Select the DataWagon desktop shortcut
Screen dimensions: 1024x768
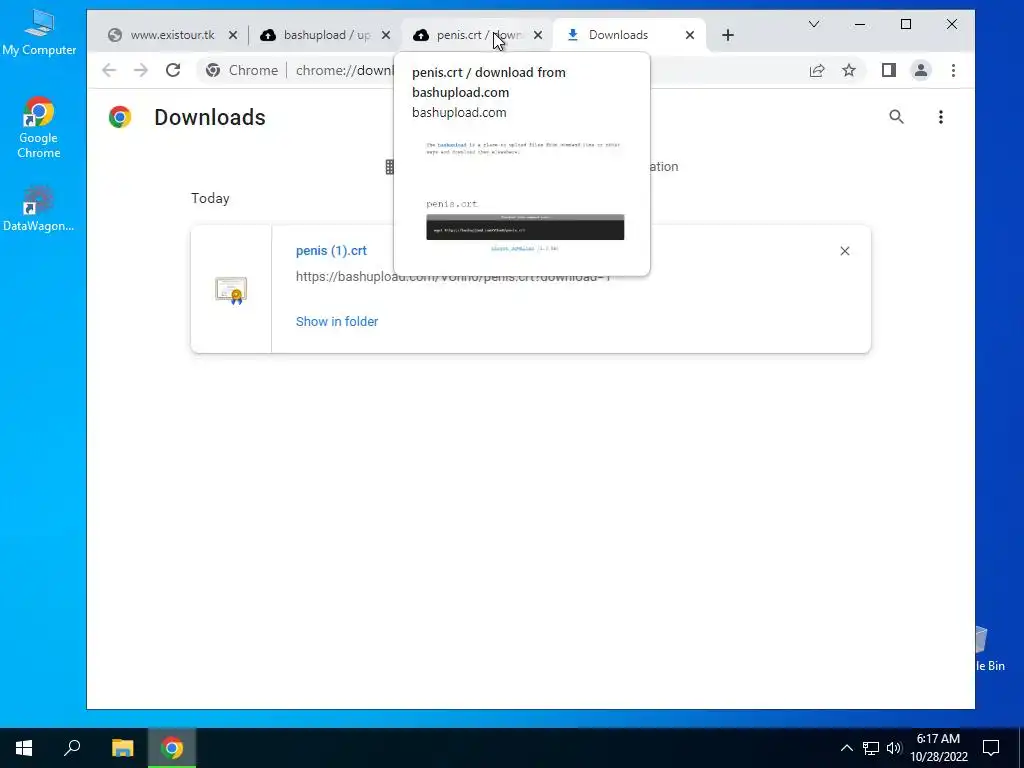(38, 209)
